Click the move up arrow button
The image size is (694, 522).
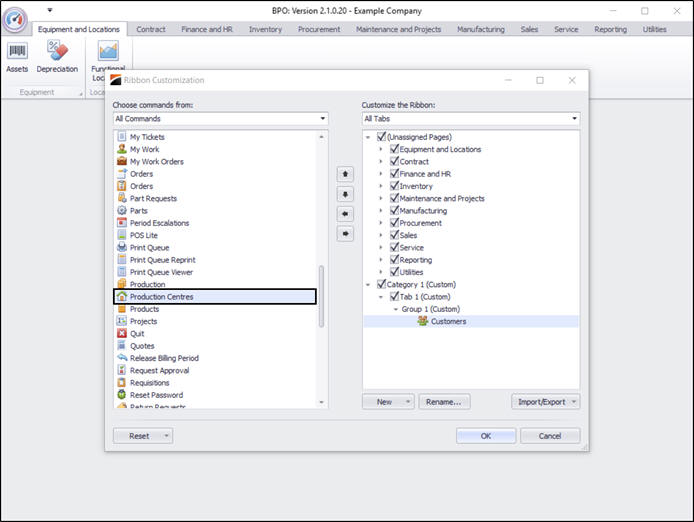click(x=345, y=174)
